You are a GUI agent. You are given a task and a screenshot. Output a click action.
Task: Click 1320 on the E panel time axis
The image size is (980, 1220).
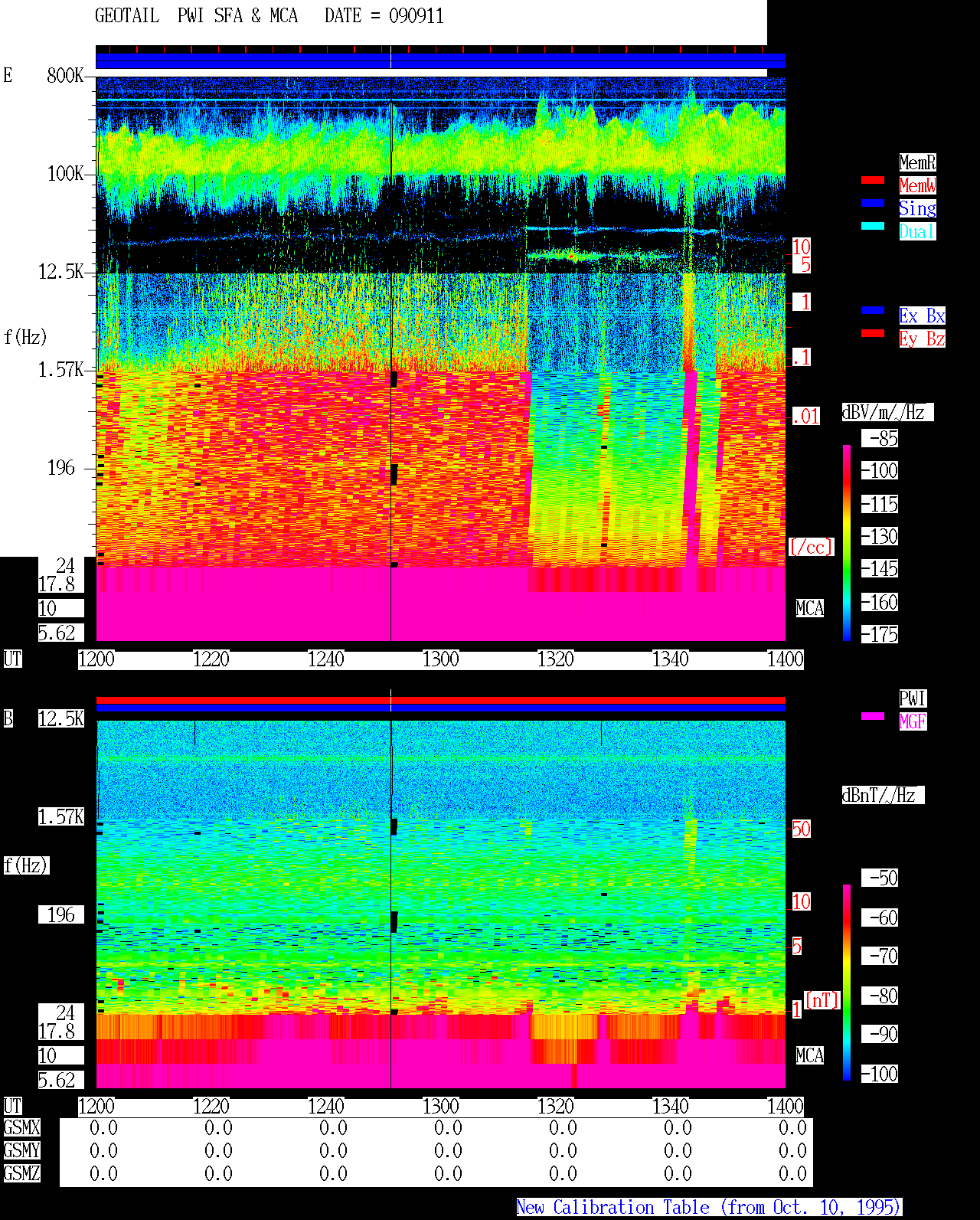(556, 659)
